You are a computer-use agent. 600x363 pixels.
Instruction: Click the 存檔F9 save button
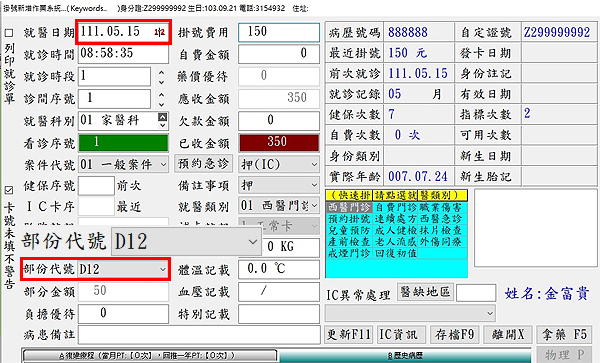[x=454, y=335]
